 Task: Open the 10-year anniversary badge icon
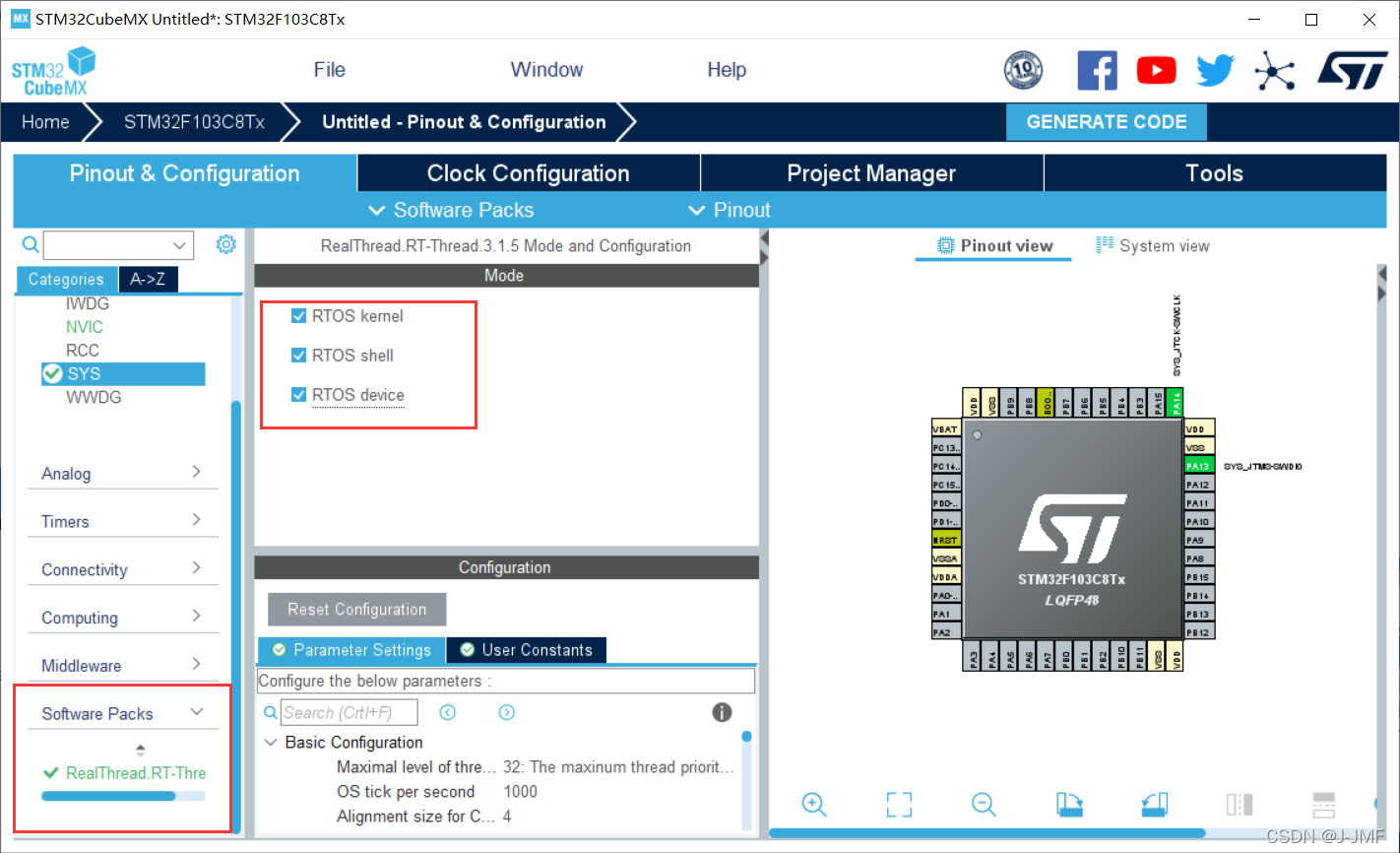[x=1023, y=70]
